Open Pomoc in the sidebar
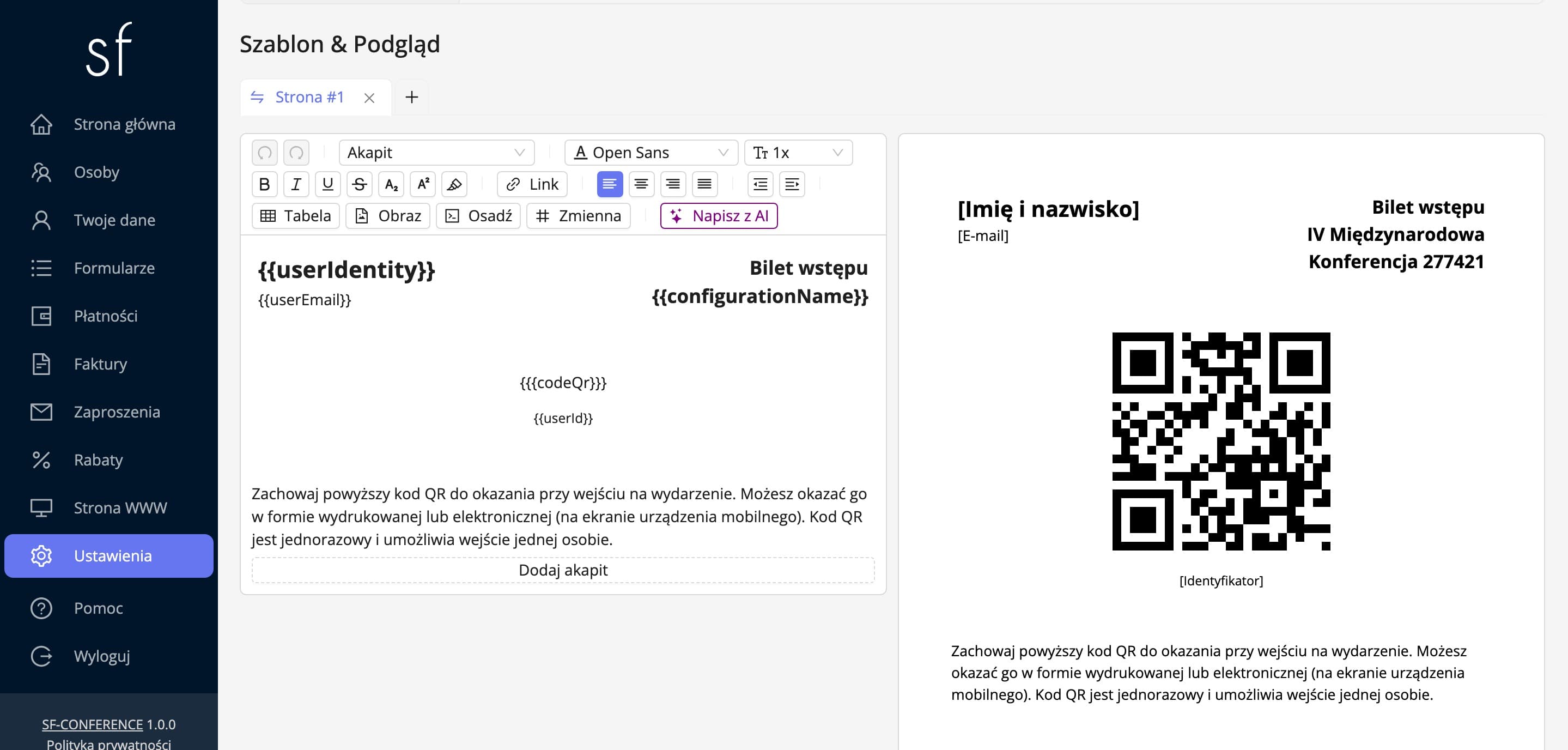The width and height of the screenshot is (1568, 750). [x=109, y=608]
